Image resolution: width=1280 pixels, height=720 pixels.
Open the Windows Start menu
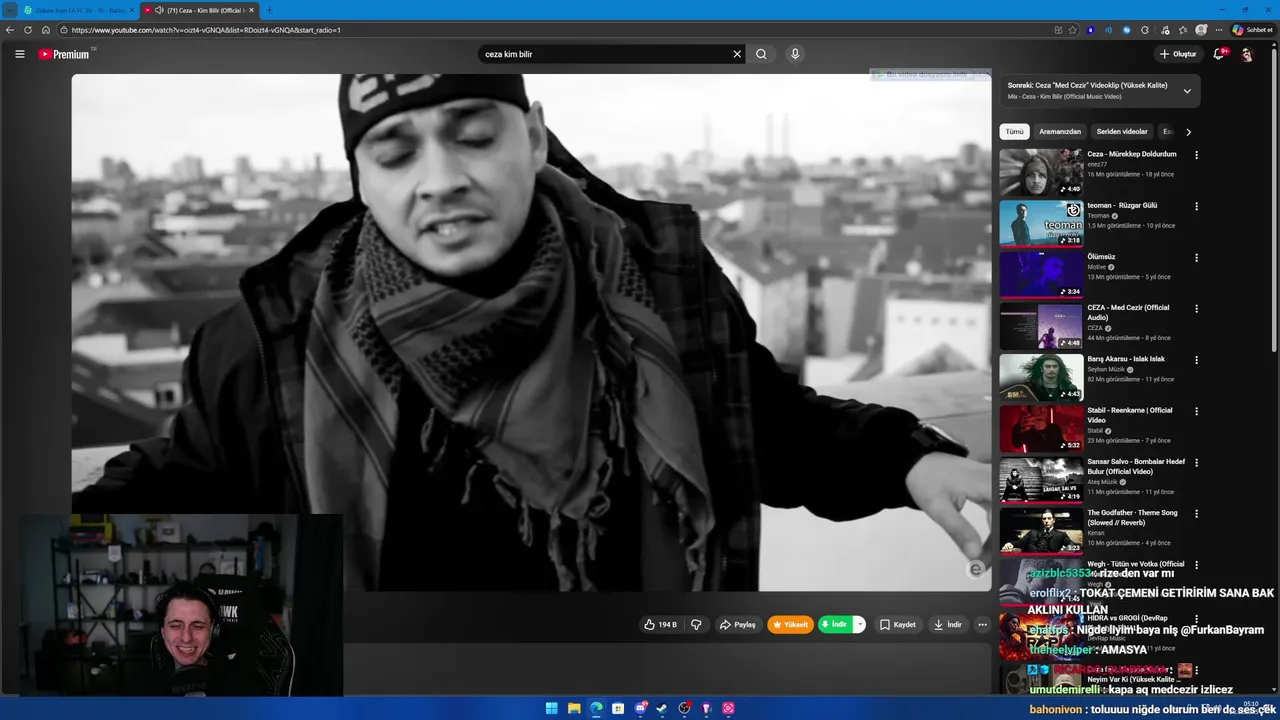tap(551, 708)
